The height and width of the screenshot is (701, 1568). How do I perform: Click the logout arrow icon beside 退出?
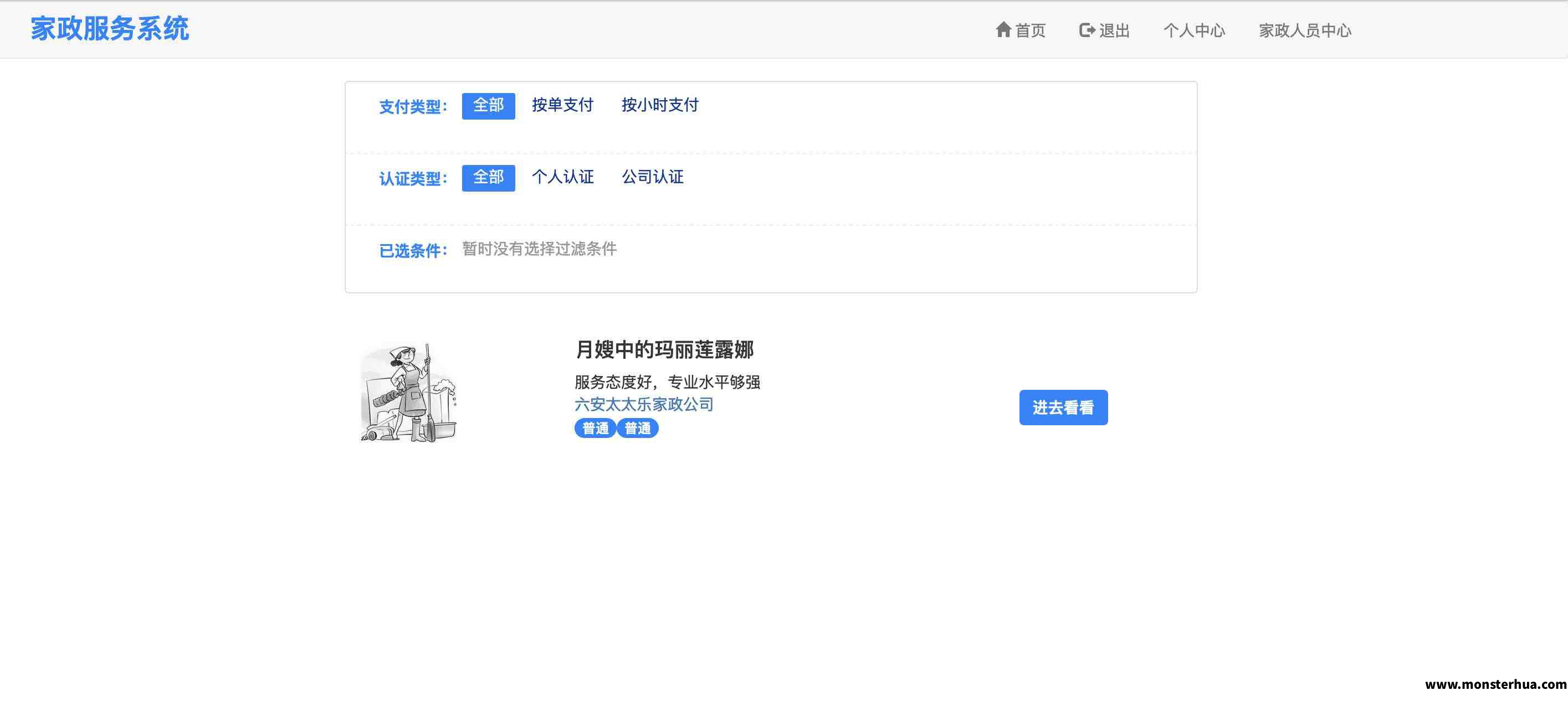coord(1087,30)
